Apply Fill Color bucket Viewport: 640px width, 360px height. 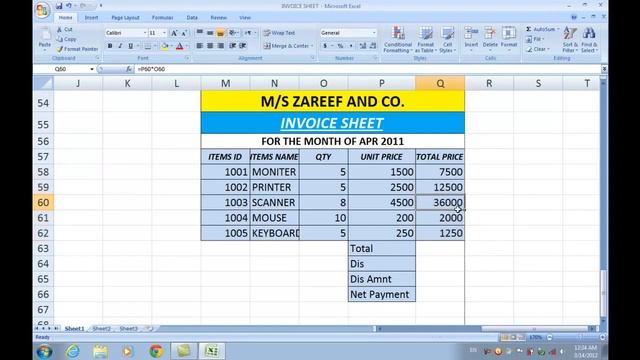[x=164, y=46]
